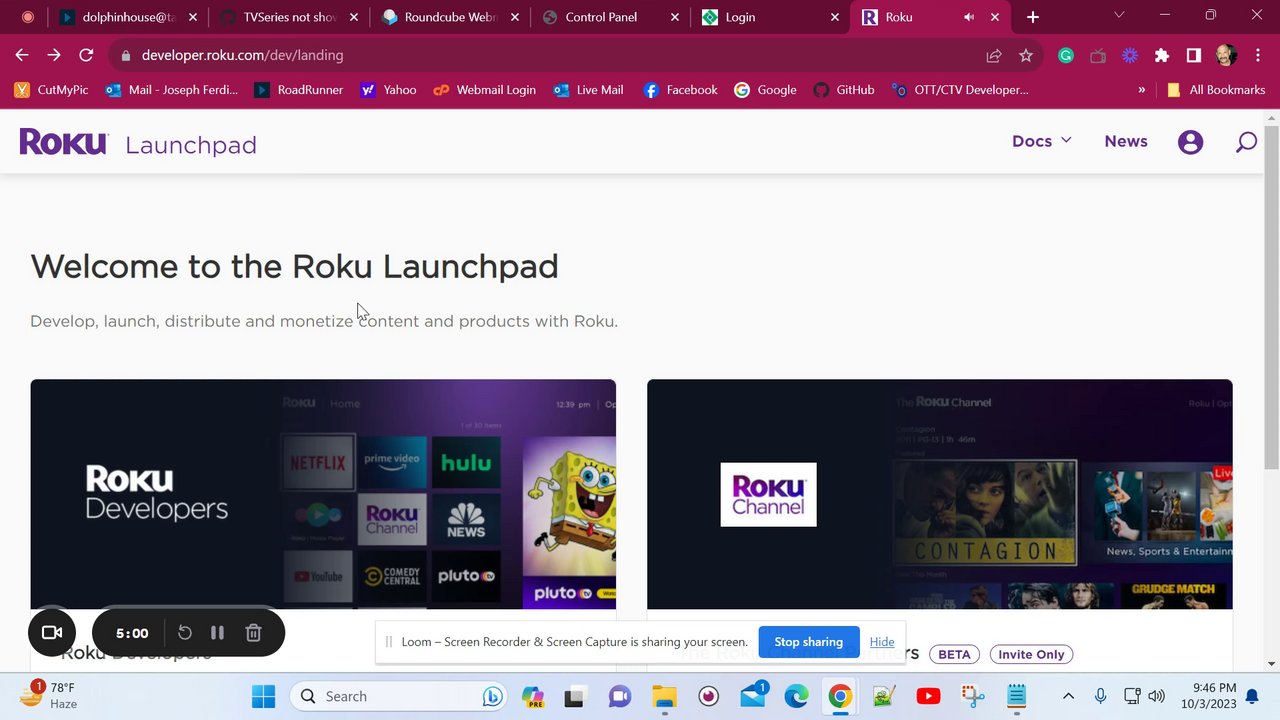Open the Yahoo bookmark
Image resolution: width=1280 pixels, height=720 pixels.
coord(388,90)
